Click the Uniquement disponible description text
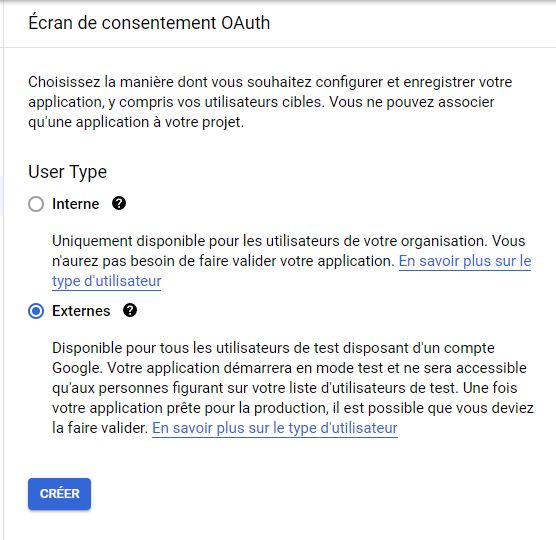Screen dimensions: 556x540 point(291,261)
